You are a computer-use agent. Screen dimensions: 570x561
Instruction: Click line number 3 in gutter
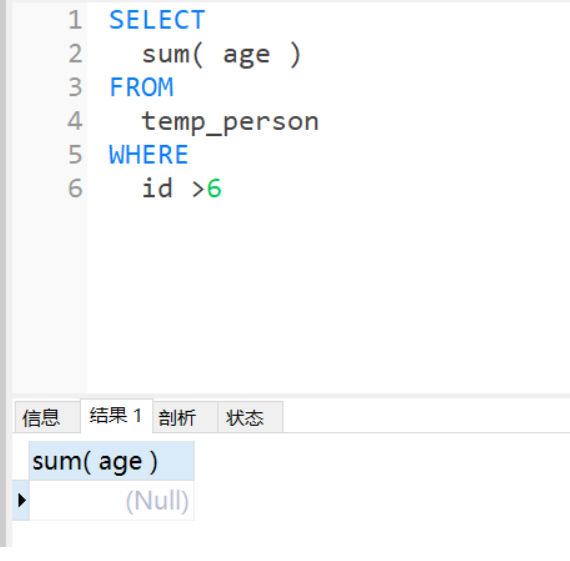75,87
